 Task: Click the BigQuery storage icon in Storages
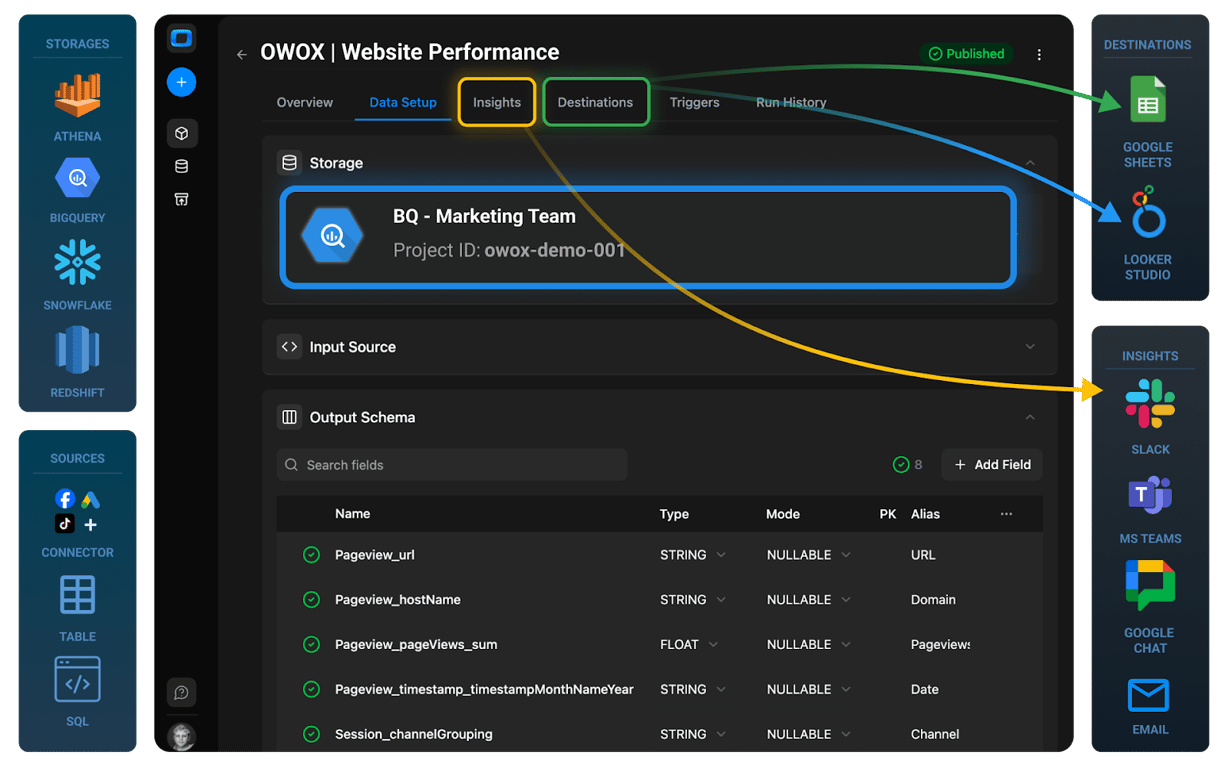click(x=77, y=179)
